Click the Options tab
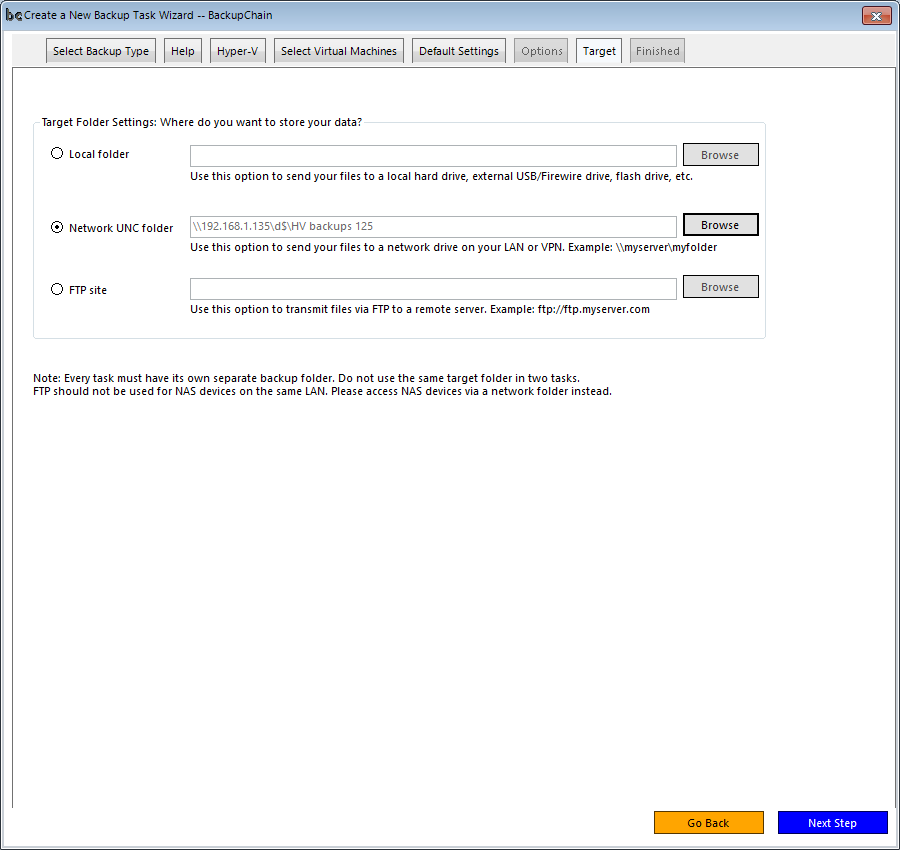 [x=540, y=50]
